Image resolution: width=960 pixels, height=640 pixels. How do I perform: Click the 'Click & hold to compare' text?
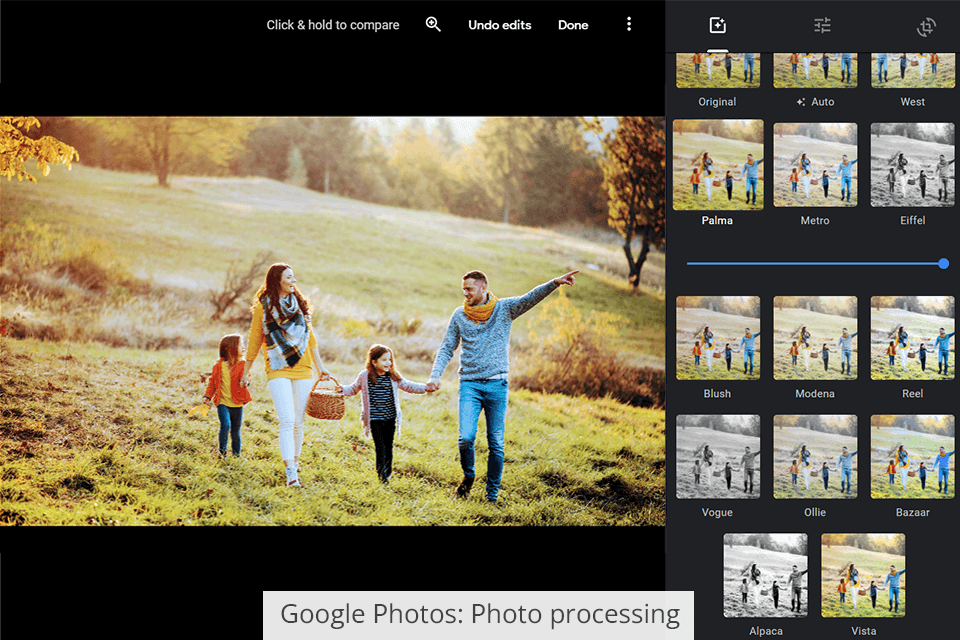click(332, 25)
